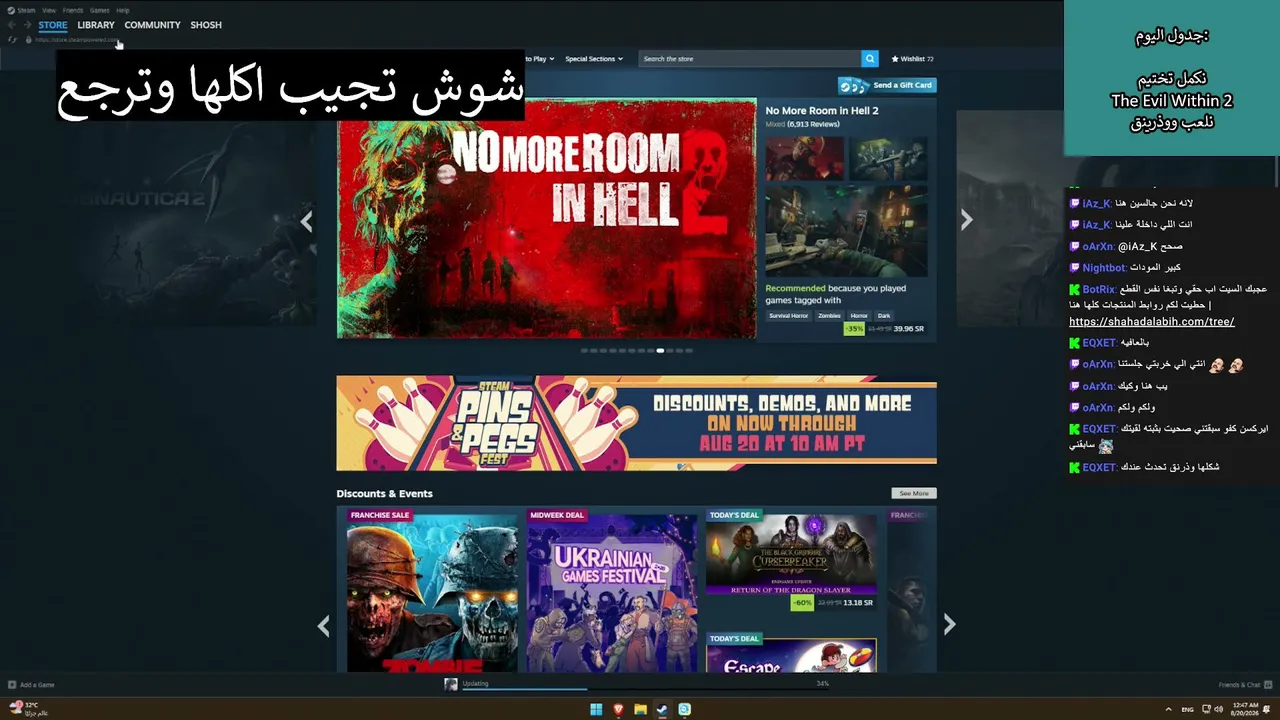This screenshot has width=1280, height=720.
Task: Go forward with the Steam forward arrow
Action: 27,25
